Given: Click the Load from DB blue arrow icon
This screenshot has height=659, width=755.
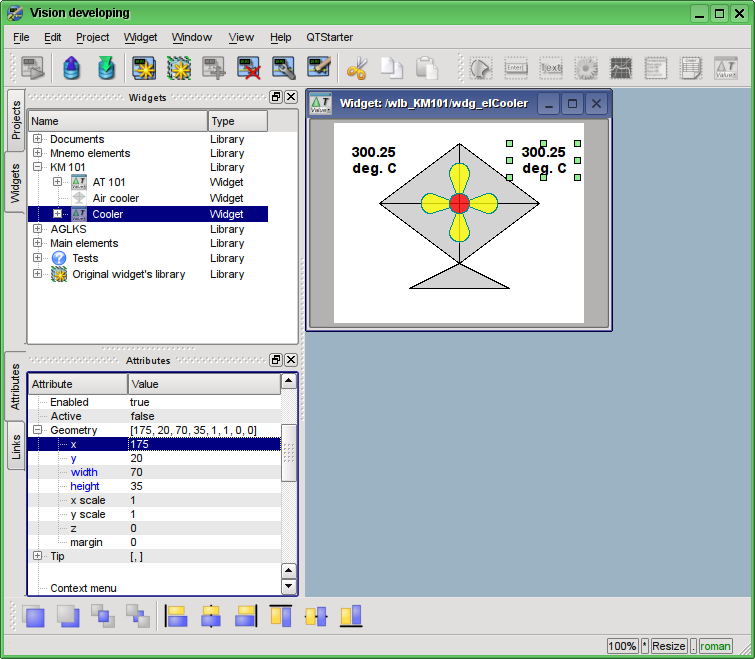Looking at the screenshot, I should [x=71, y=68].
